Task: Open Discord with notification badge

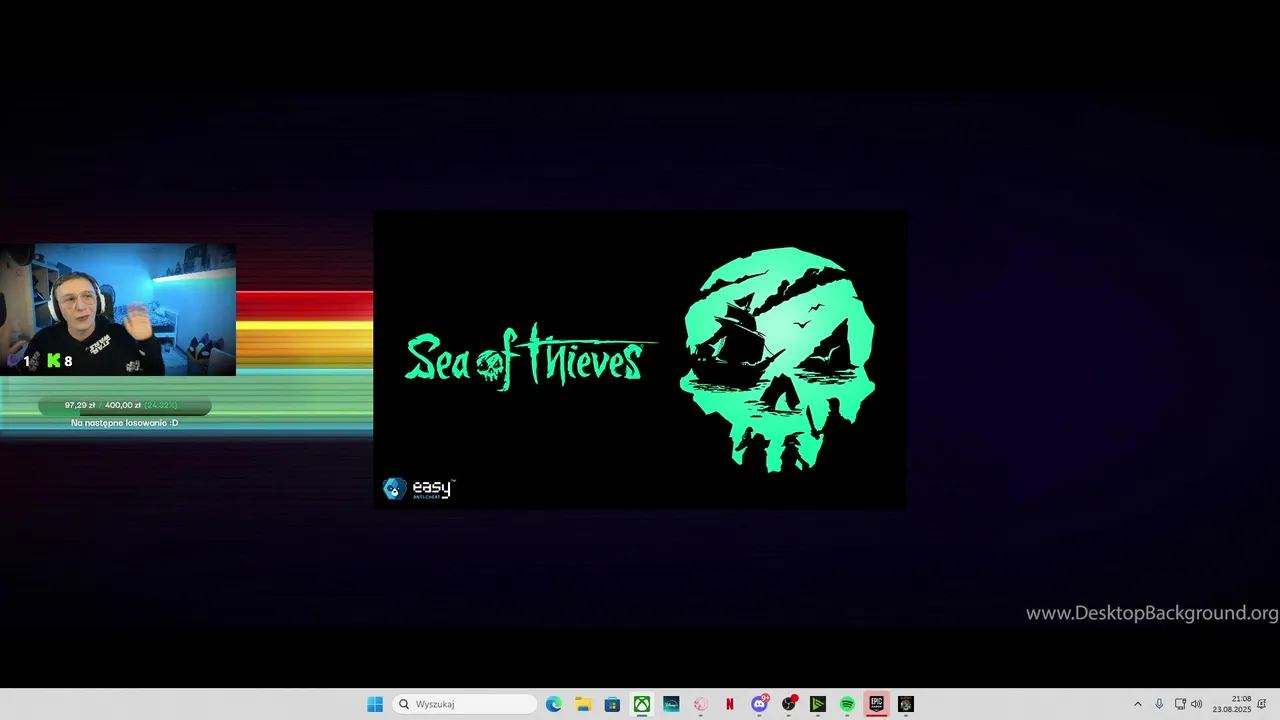Action: point(759,704)
